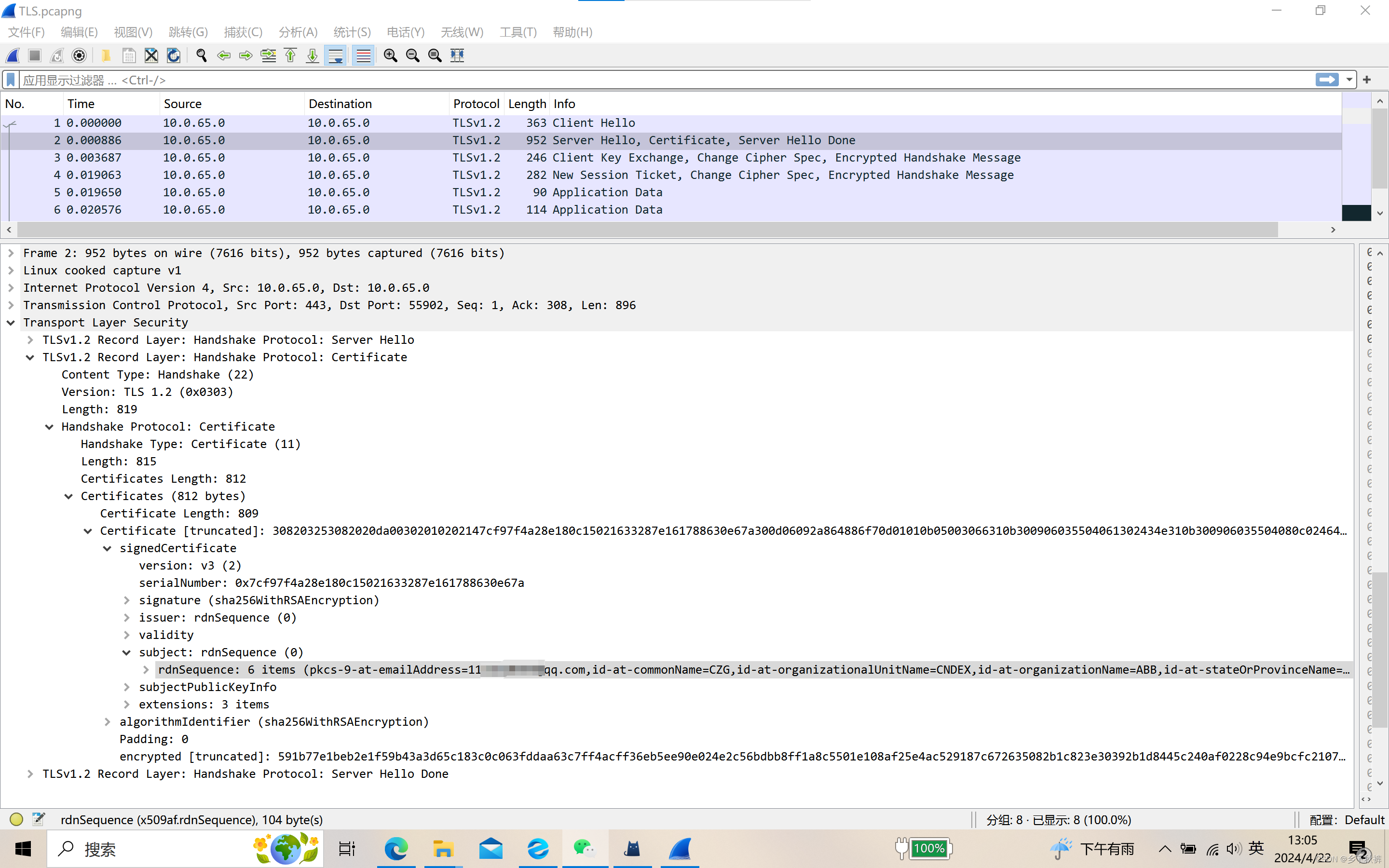Viewport: 1389px width, 868px height.
Task: Open Microsoft Edge from the taskbar
Action: click(x=396, y=849)
